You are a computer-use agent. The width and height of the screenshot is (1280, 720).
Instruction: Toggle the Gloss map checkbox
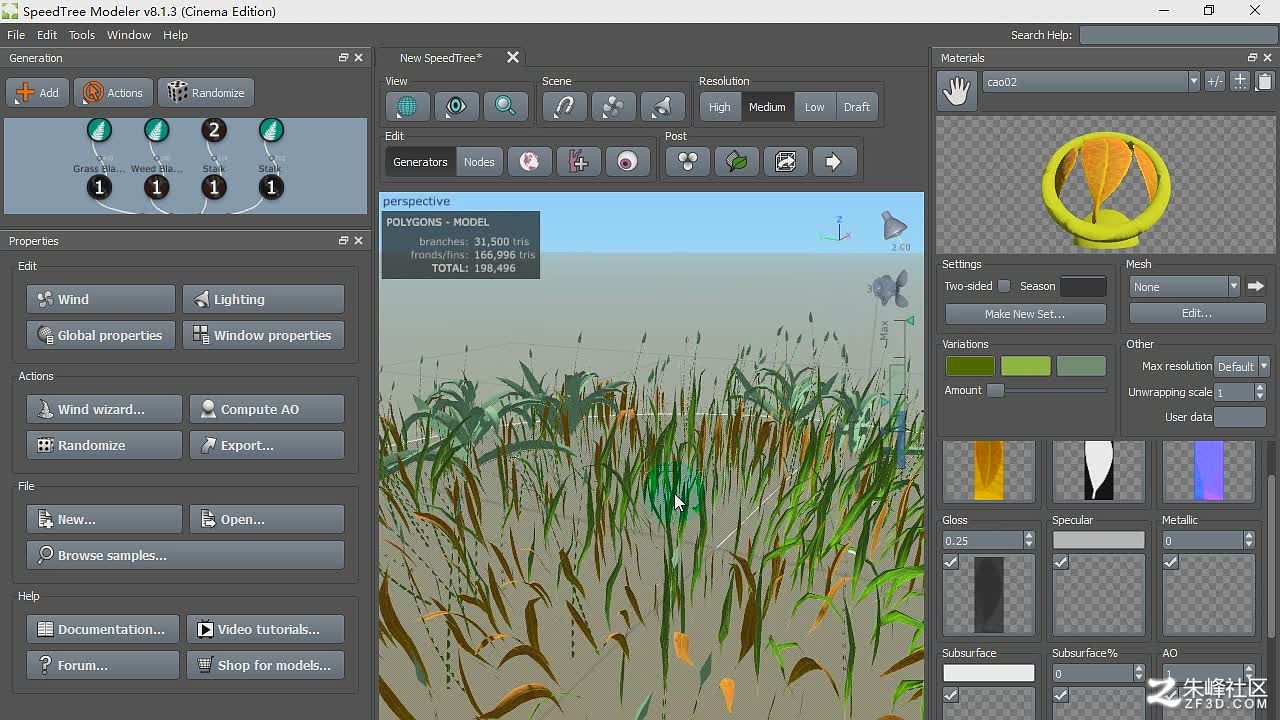951,562
